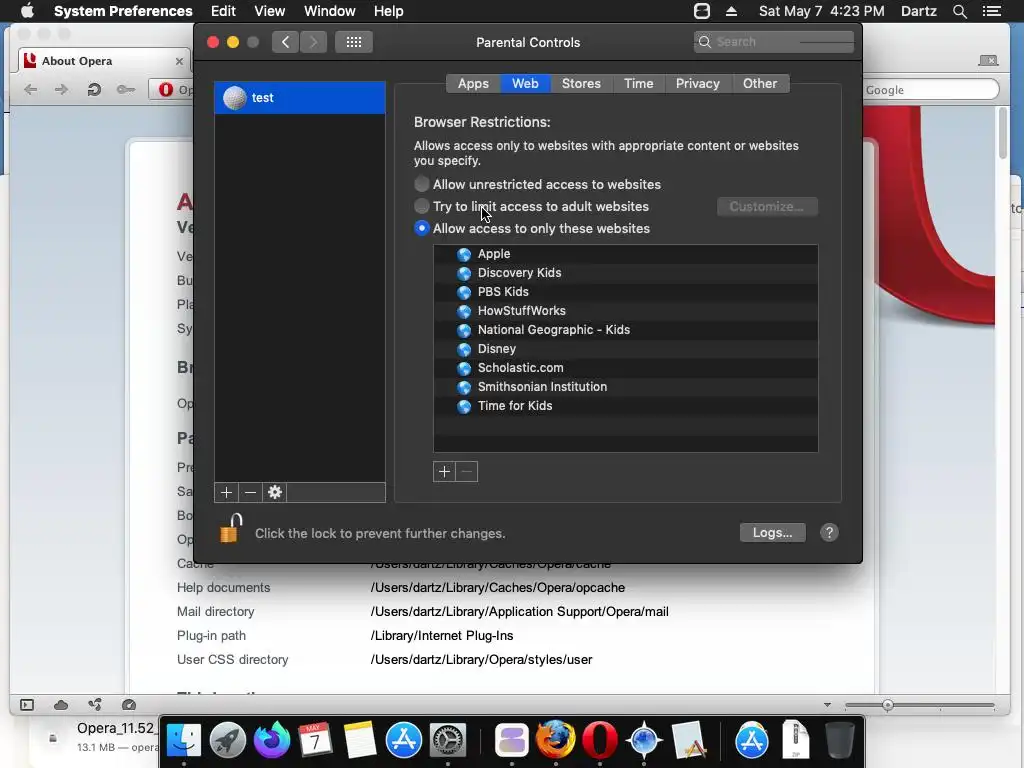Select Allow access to only these websites
Image resolution: width=1024 pixels, height=768 pixels.
coord(422,229)
